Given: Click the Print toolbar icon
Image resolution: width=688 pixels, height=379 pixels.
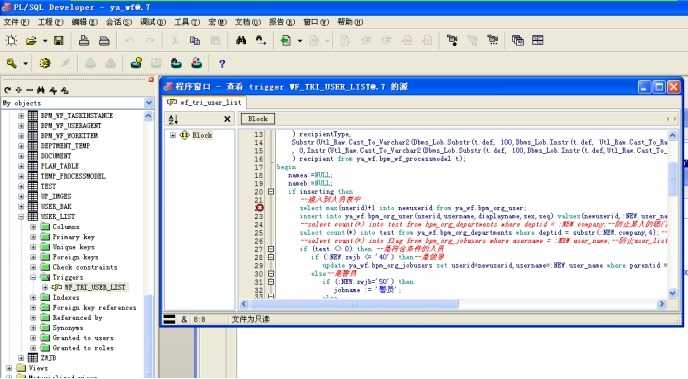Looking at the screenshot, I should [84, 41].
